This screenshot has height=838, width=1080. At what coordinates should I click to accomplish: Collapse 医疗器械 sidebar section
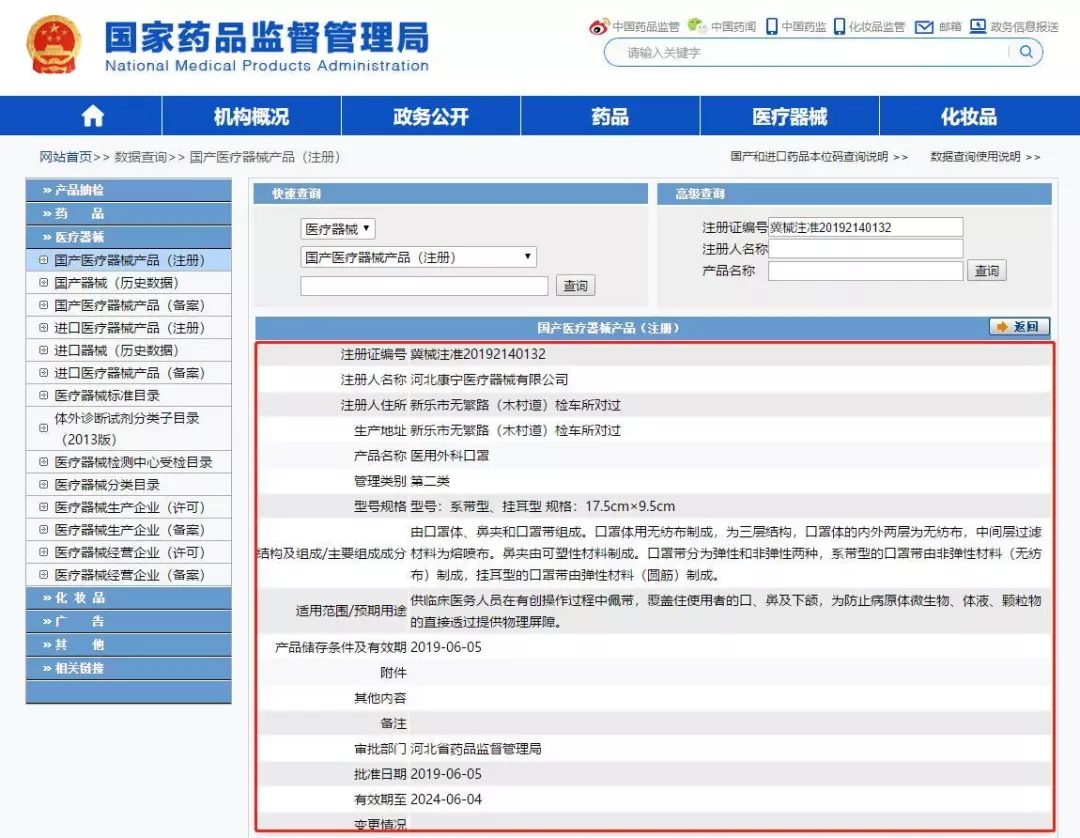coord(128,237)
